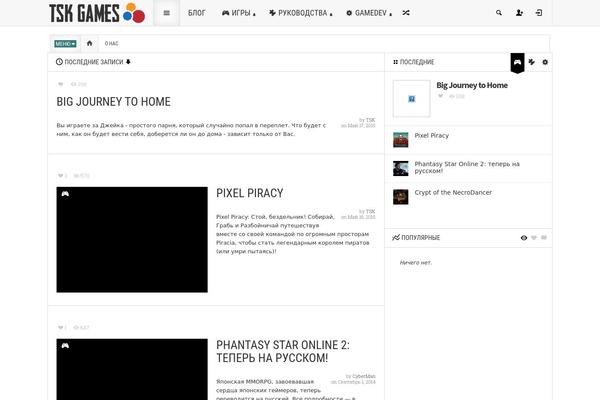Screen dimensions: 600x400
Task: Click the register user icon
Action: tap(519, 13)
